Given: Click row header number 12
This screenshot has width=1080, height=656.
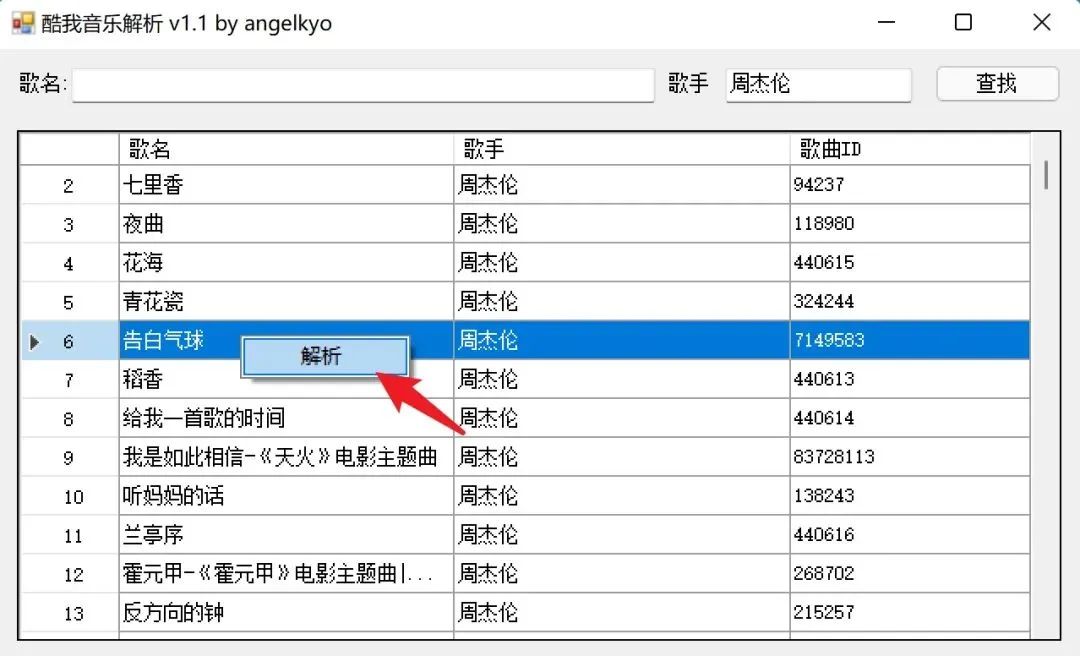Looking at the screenshot, I should click(x=69, y=574).
